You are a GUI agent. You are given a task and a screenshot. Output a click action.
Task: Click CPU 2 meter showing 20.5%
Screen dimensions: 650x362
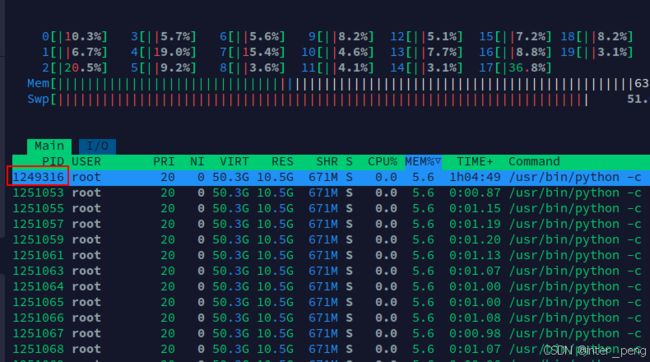point(75,68)
